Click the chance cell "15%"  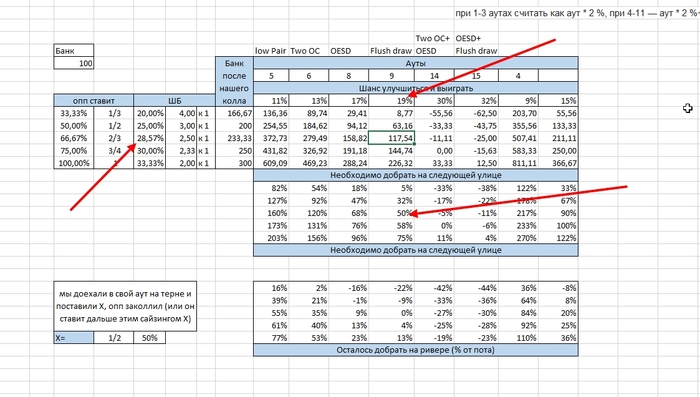[558, 100]
